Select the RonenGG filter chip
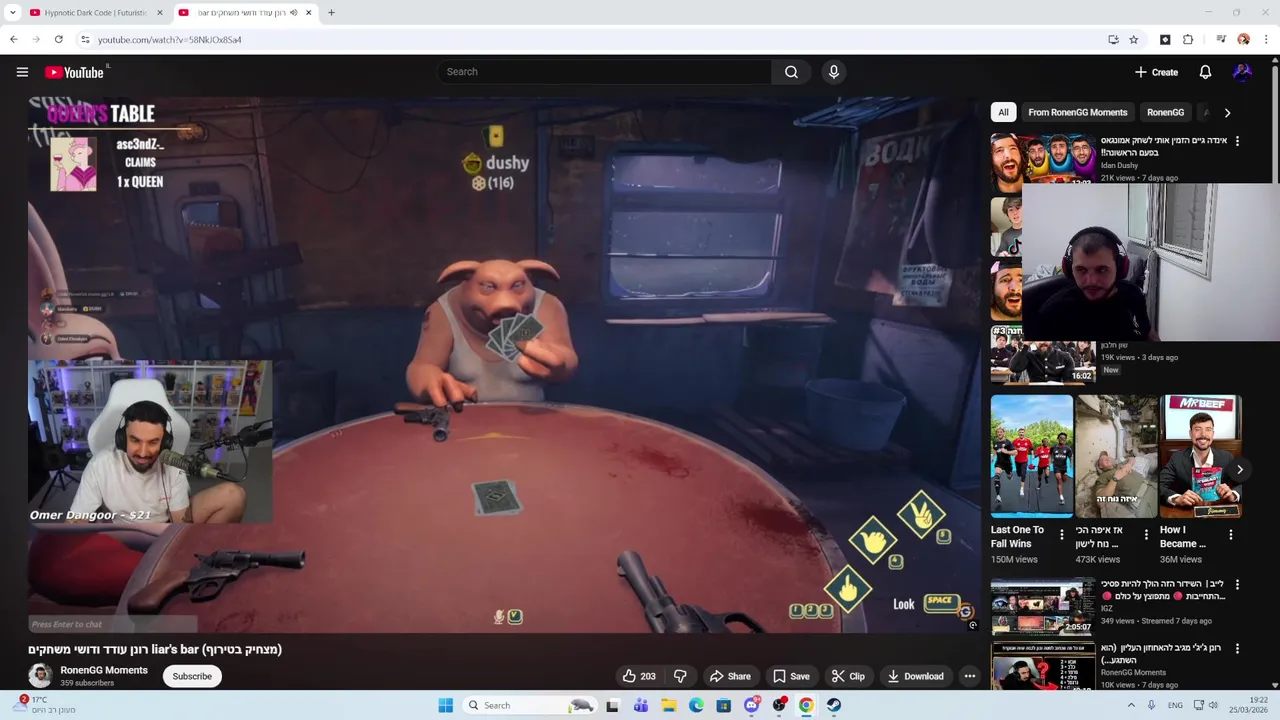Image resolution: width=1280 pixels, height=720 pixels. pyautogui.click(x=1165, y=112)
